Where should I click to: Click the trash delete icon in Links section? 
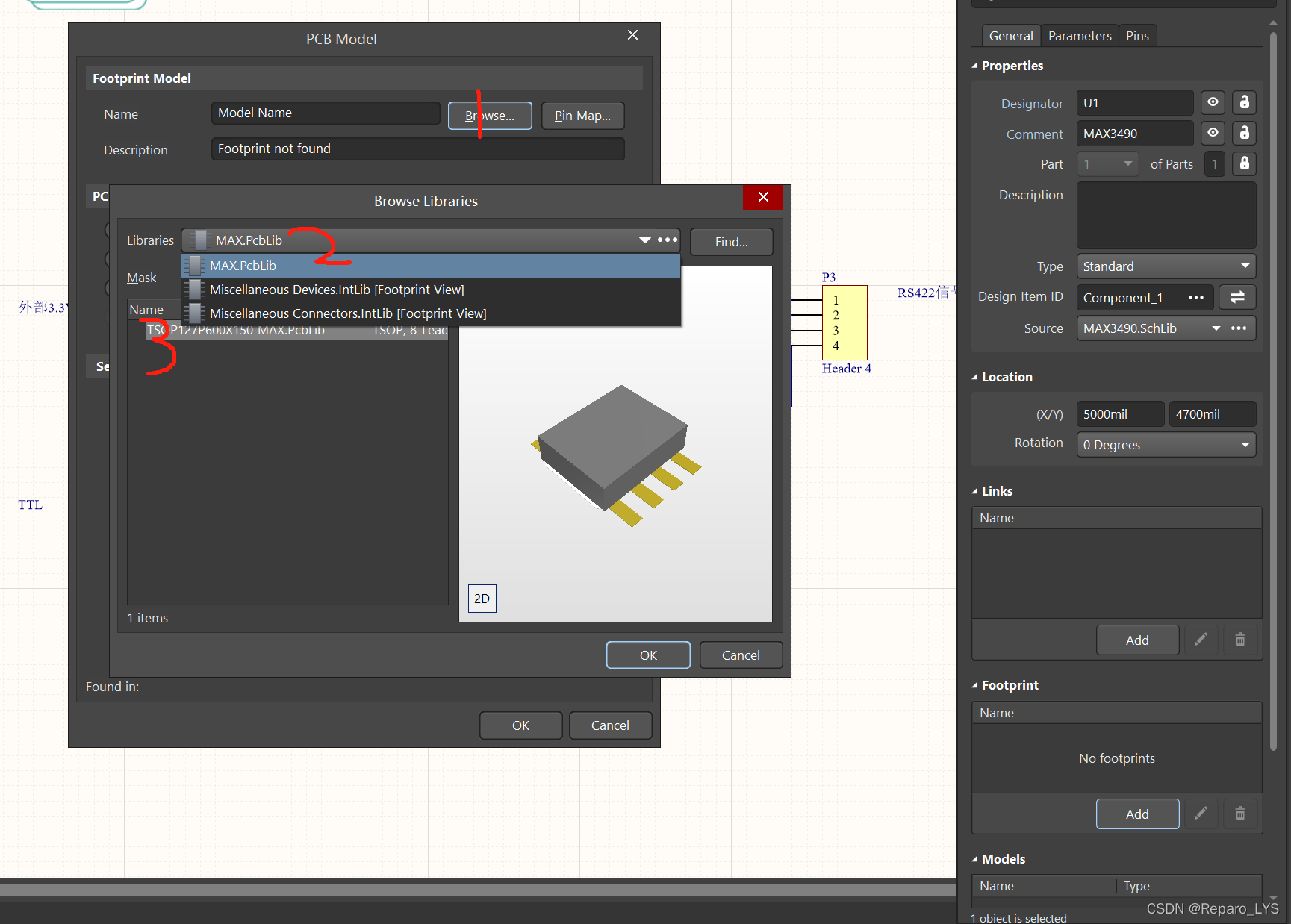click(1240, 640)
